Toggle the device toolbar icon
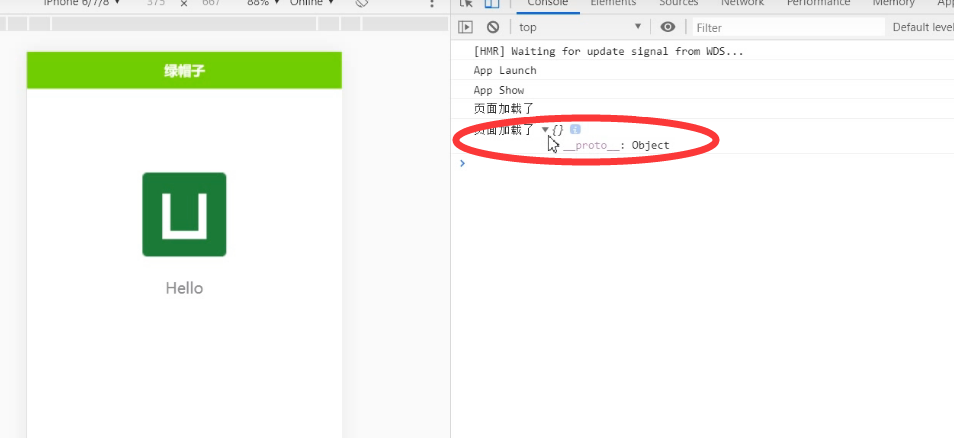The image size is (954, 438). tap(492, 4)
